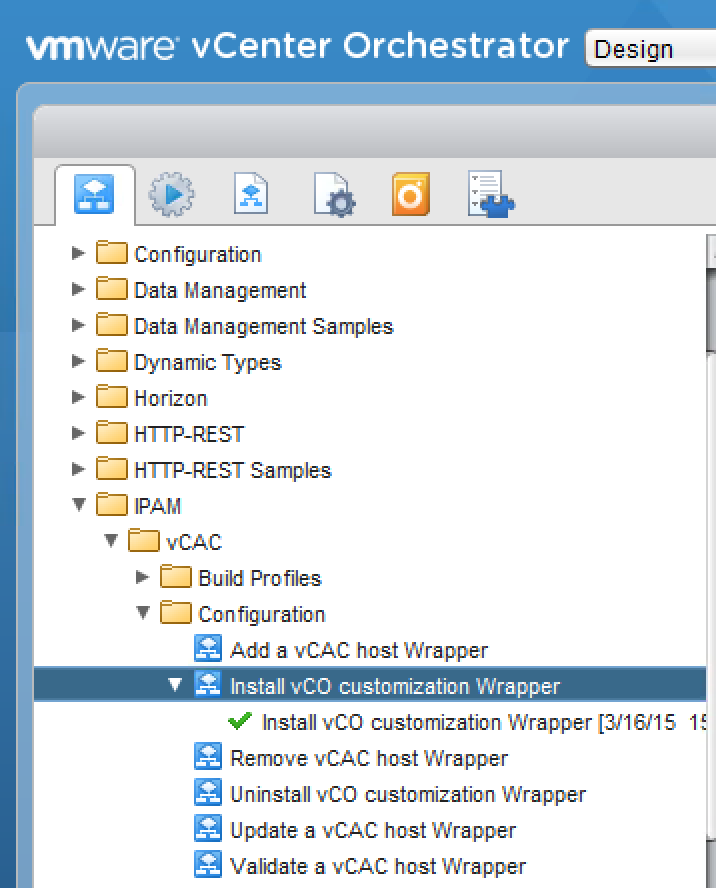Open the Actions tab with document-gear icon

click(x=335, y=195)
